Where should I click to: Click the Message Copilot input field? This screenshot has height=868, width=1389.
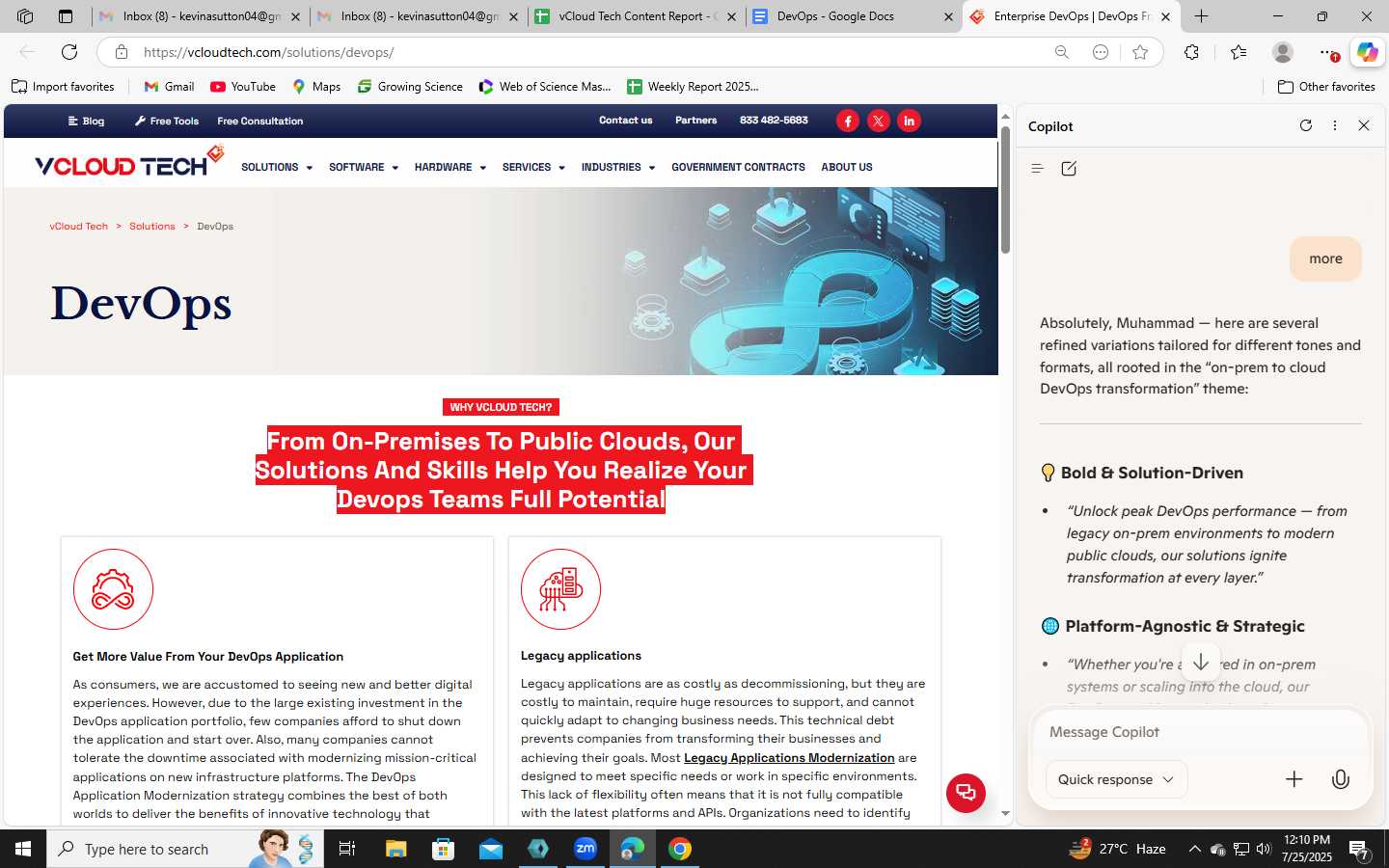[1201, 732]
